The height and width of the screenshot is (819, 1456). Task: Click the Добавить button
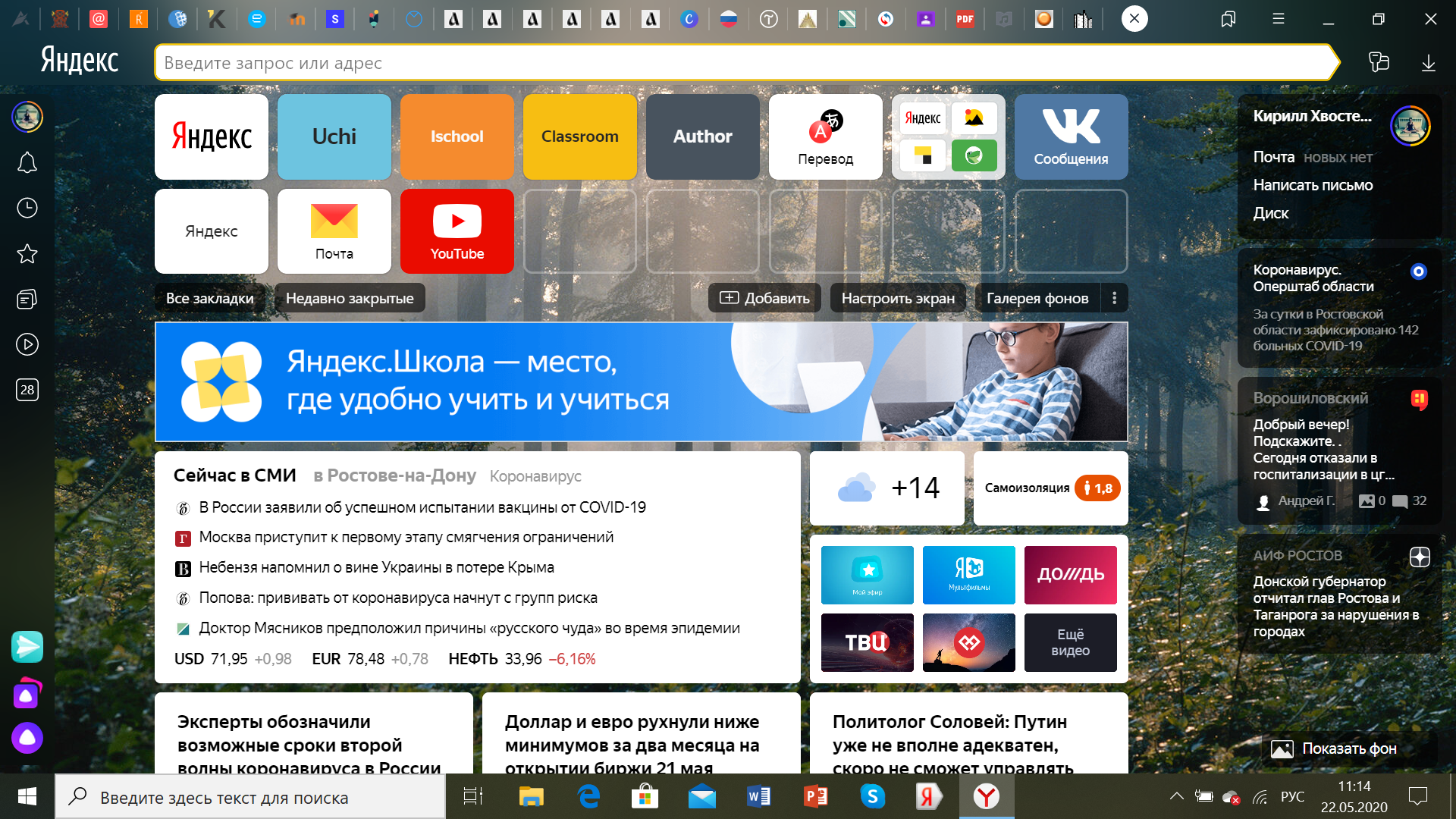(764, 298)
